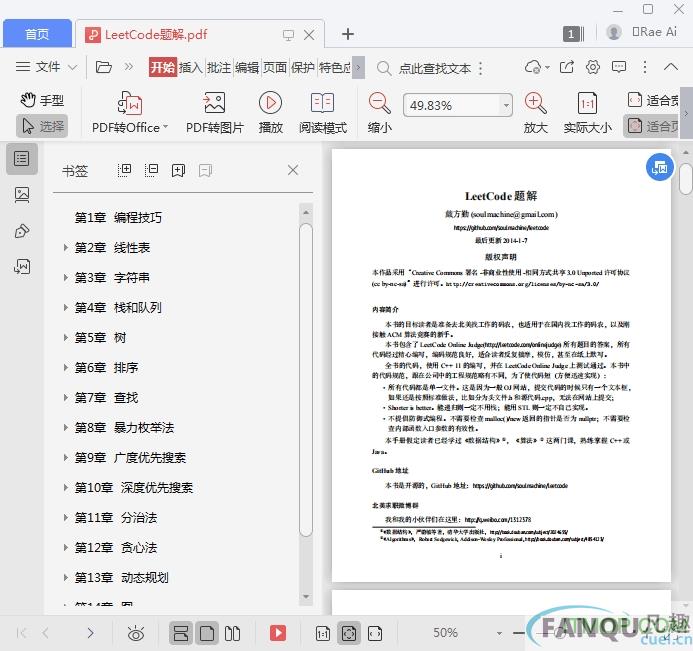The height and width of the screenshot is (651, 693).
Task: Open the convert-to-Word sidebar icon
Action: (22, 266)
